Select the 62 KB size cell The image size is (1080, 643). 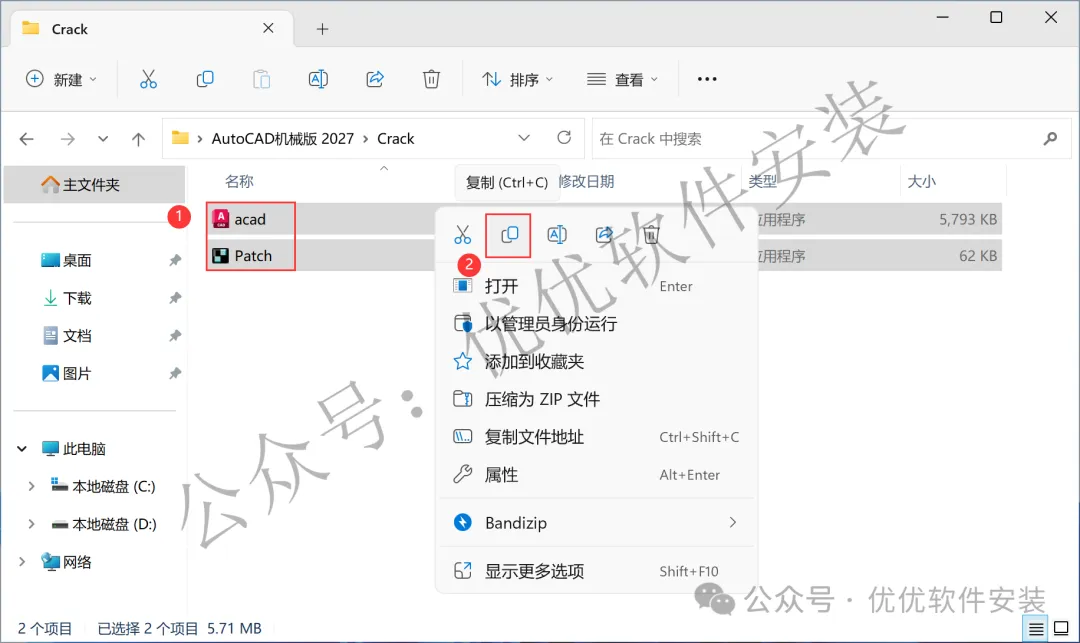[x=977, y=256]
